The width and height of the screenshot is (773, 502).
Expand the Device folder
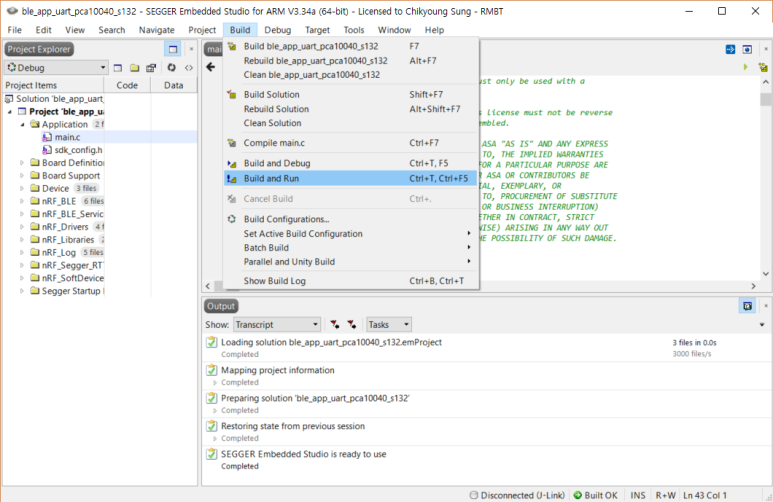(22, 188)
